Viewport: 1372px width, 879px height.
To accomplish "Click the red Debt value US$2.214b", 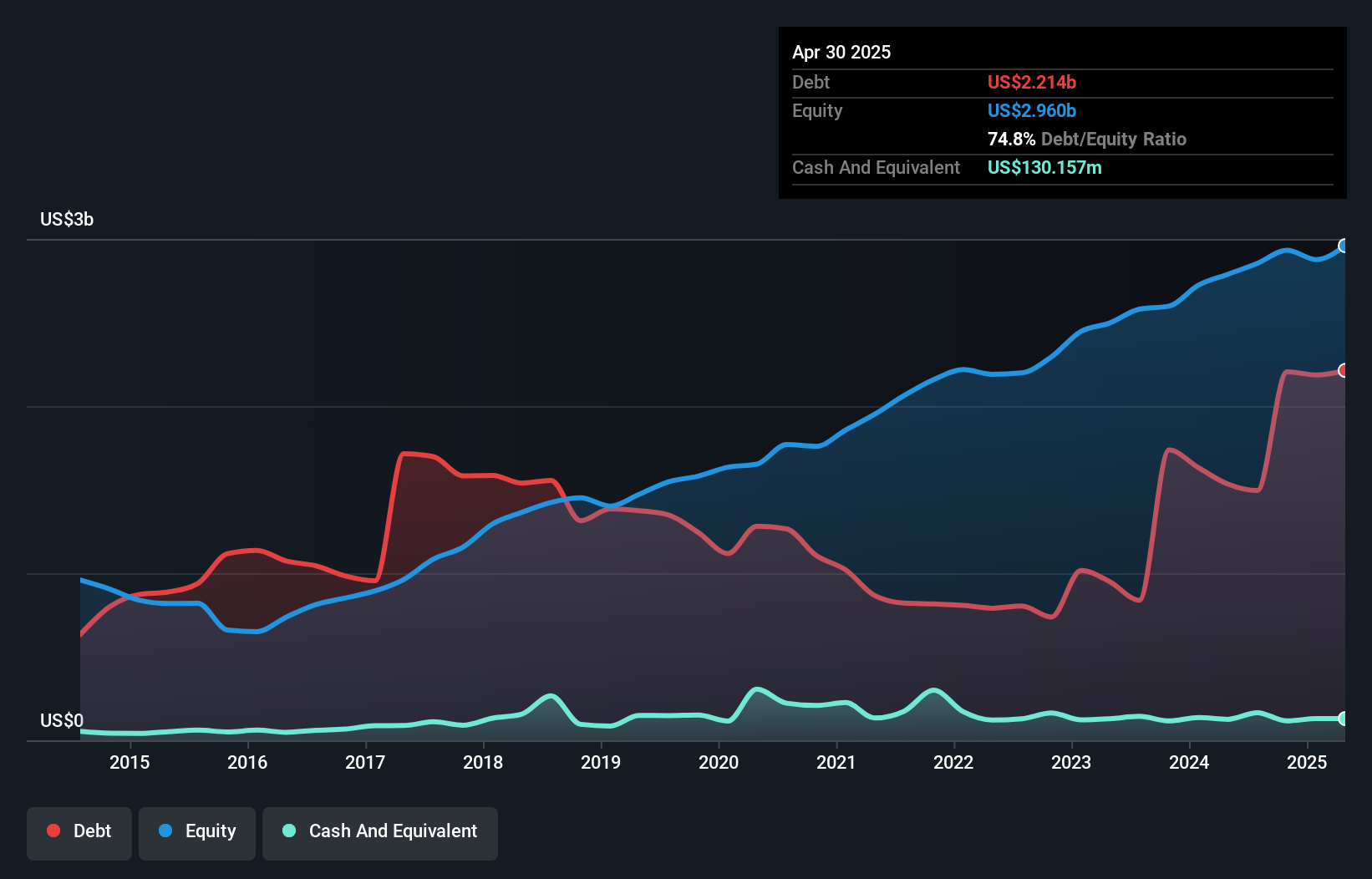I will click(x=1032, y=82).
